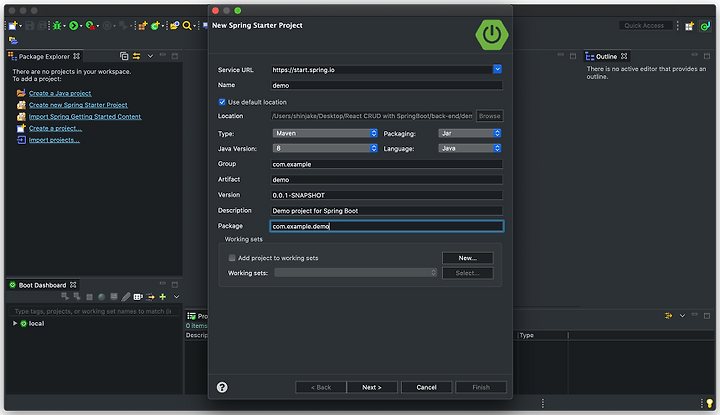
Task: Open the Packaging dropdown showing Jar
Action: (470, 133)
